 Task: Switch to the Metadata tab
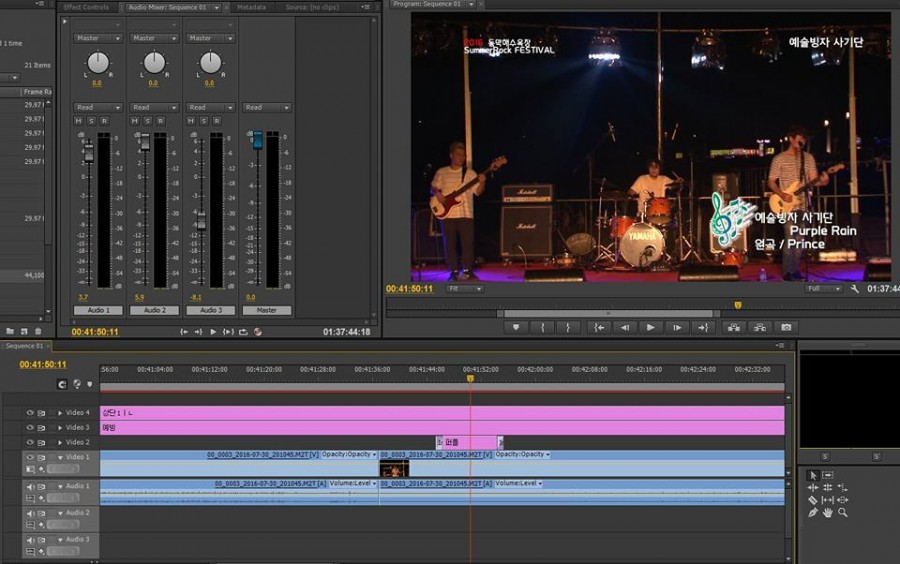point(251,7)
